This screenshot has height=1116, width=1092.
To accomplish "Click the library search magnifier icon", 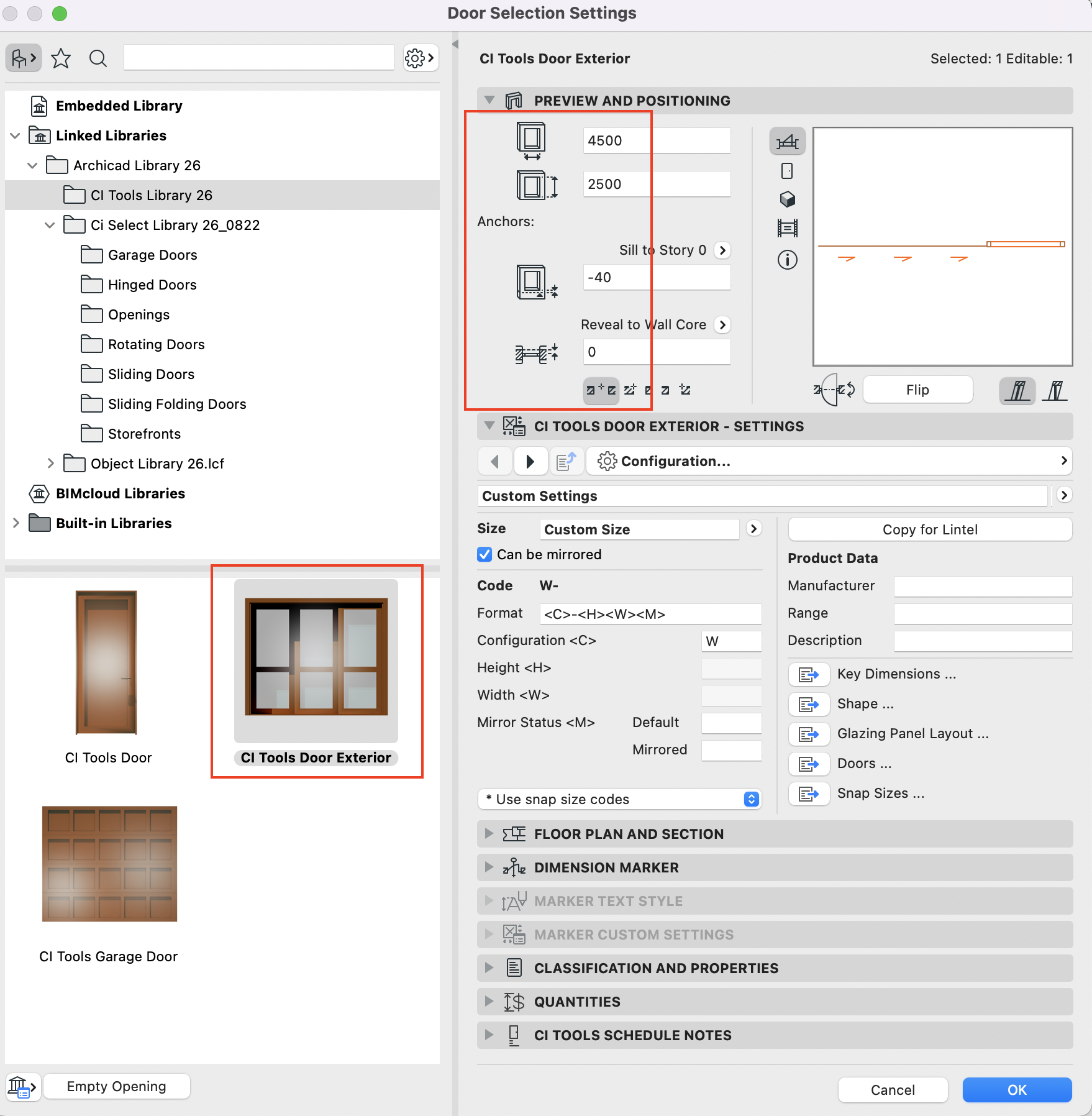I will [x=98, y=58].
